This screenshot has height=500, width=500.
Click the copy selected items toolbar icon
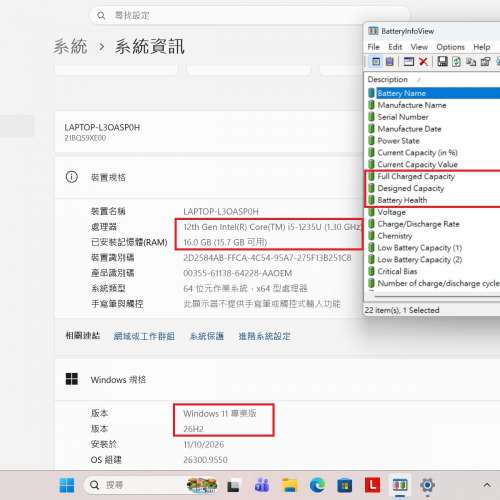(471, 61)
